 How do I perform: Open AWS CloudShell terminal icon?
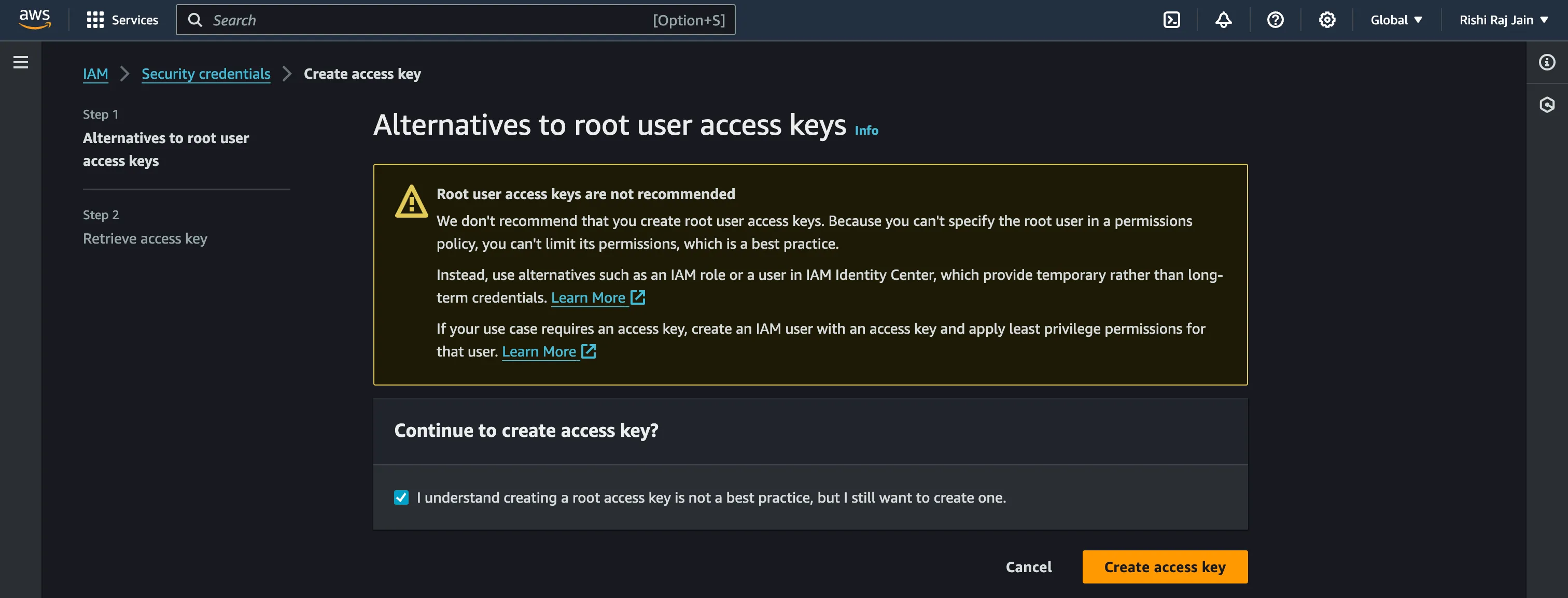click(1171, 20)
